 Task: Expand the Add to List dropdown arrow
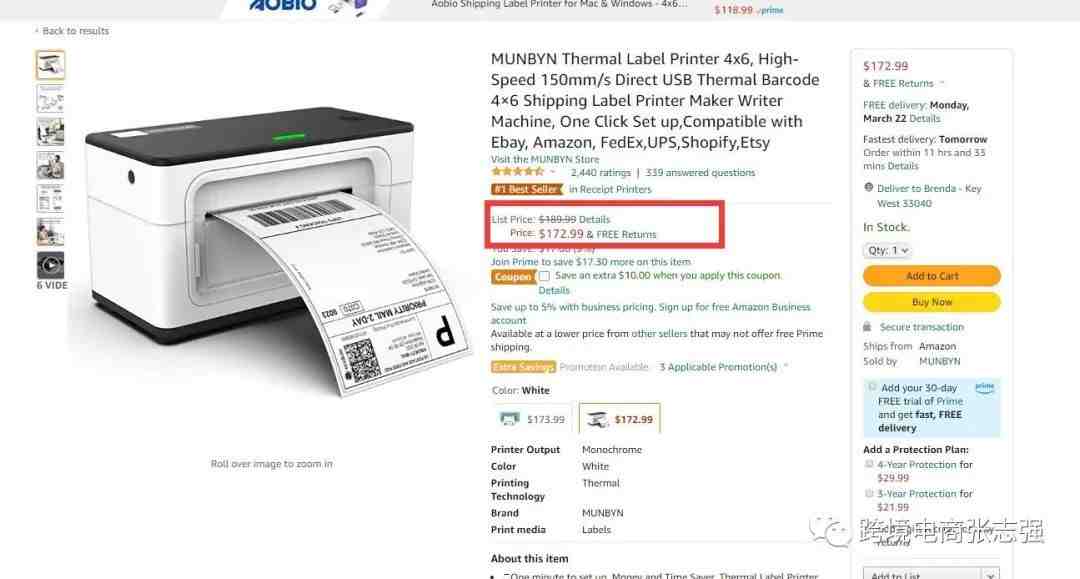click(990, 574)
